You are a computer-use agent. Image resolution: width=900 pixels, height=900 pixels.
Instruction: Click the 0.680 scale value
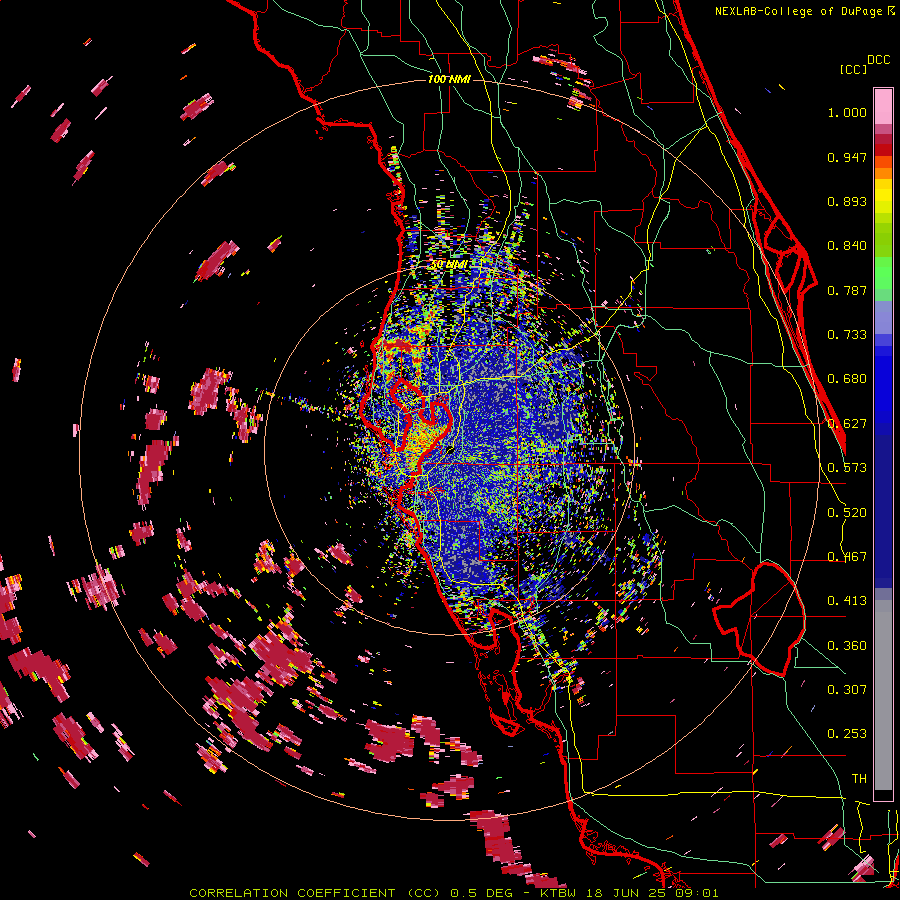[x=847, y=379]
